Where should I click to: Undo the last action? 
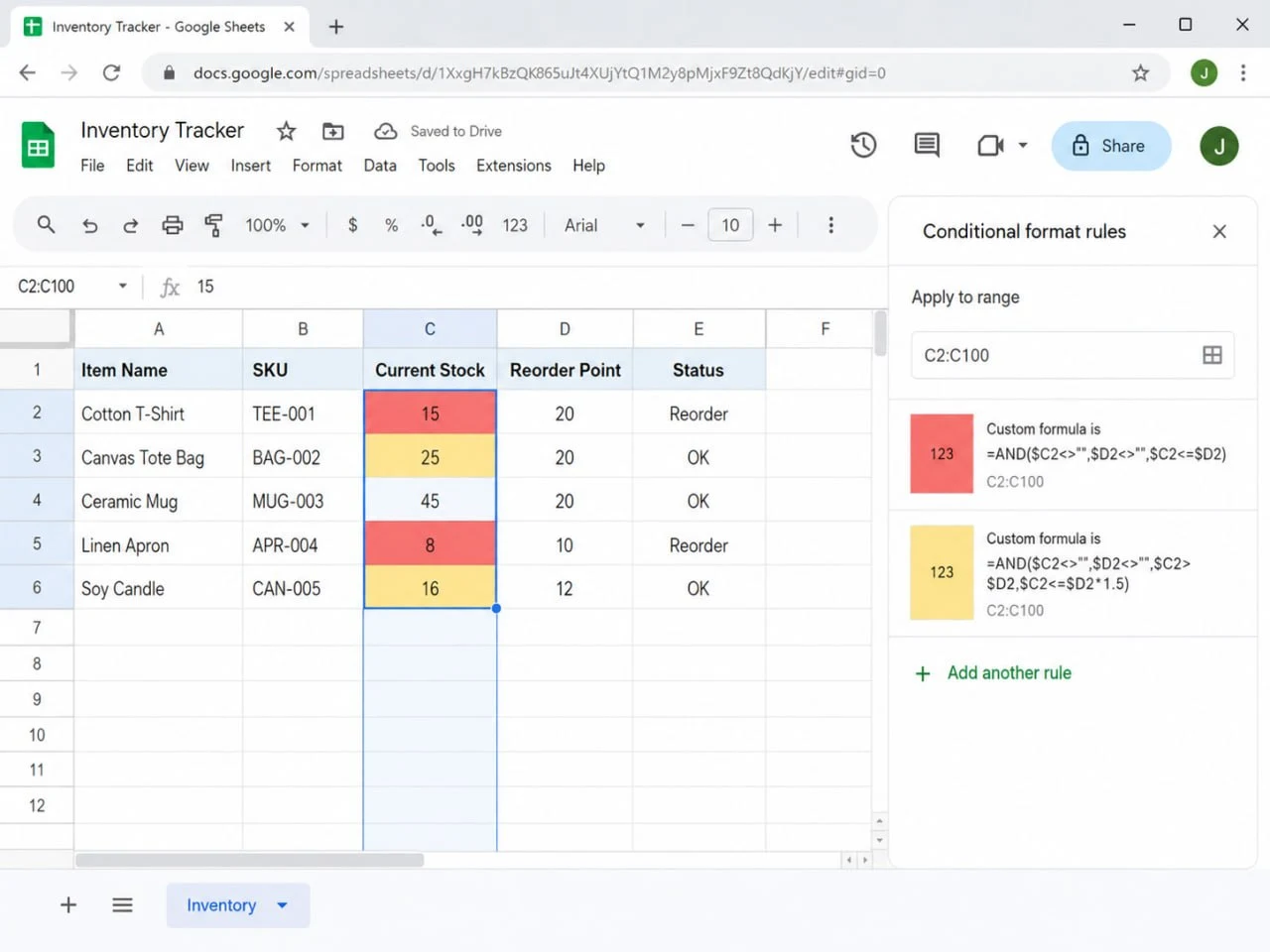(89, 225)
